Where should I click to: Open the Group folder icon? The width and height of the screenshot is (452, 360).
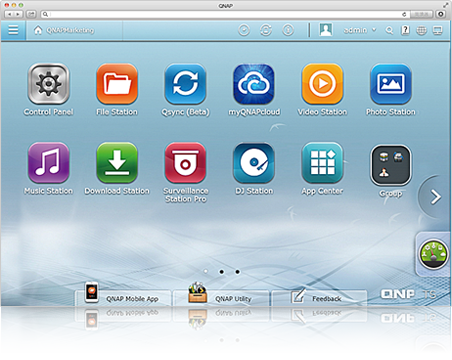391,165
